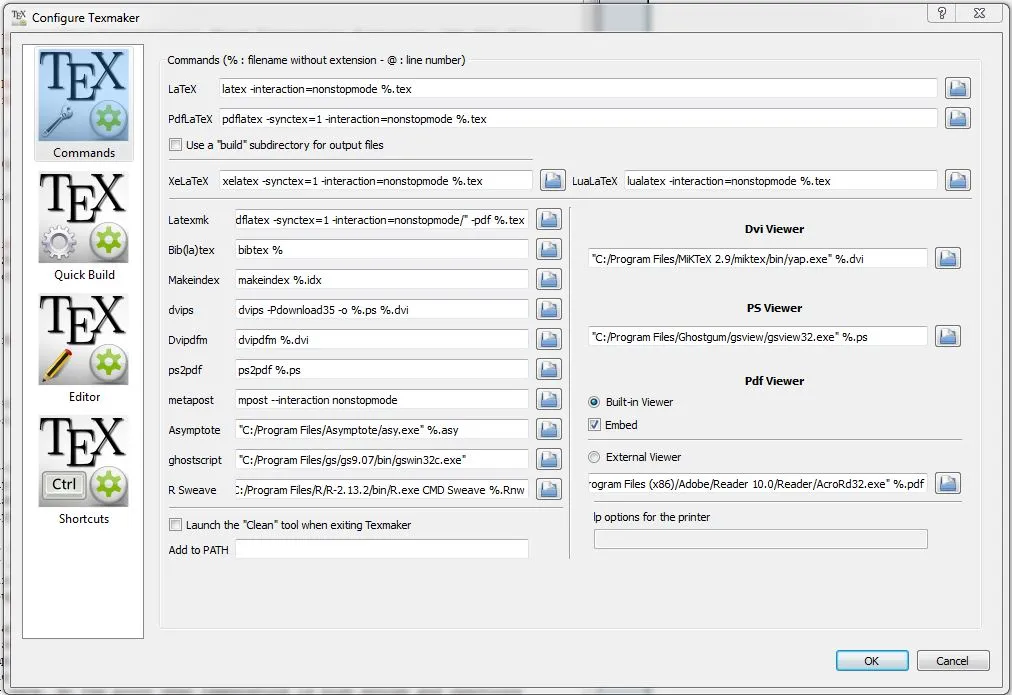1012x695 pixels.
Task: Browse for the PS Viewer executable
Action: point(947,336)
